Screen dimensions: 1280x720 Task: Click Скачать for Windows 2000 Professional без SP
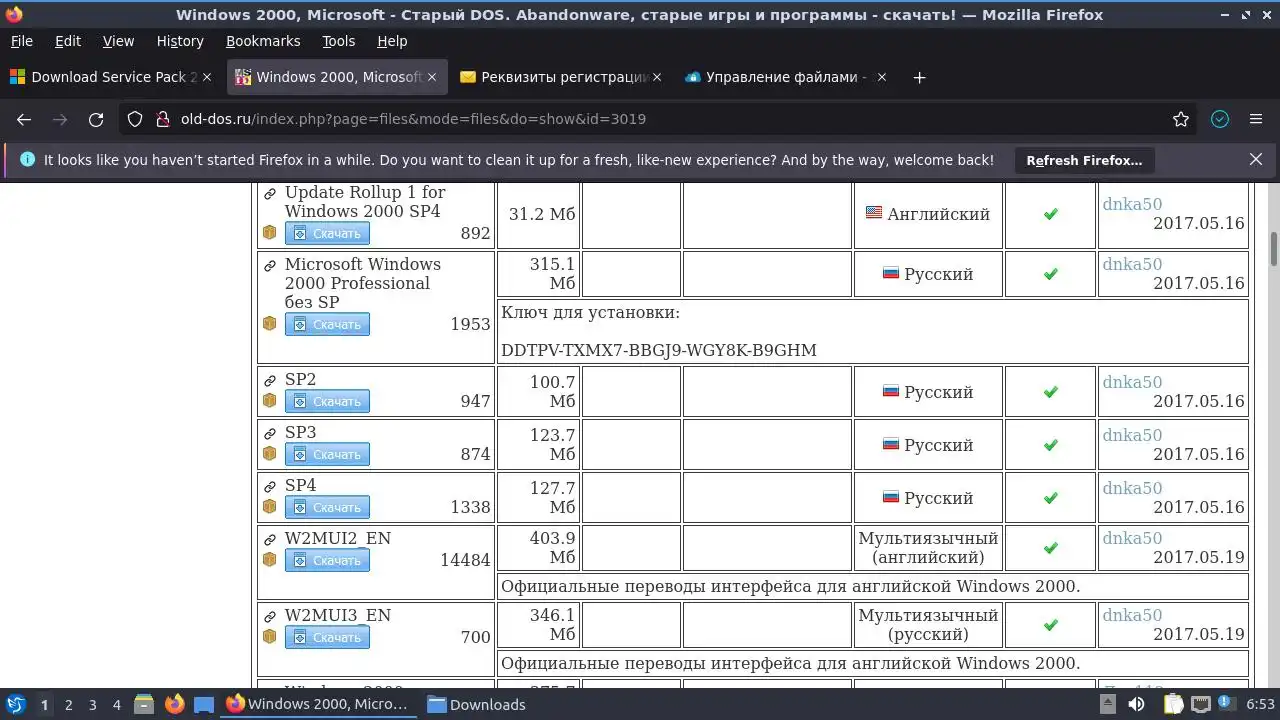[327, 324]
